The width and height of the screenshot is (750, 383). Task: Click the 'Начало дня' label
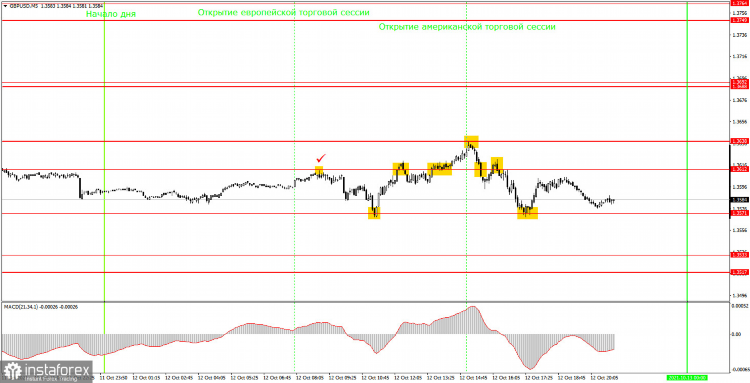pos(111,14)
